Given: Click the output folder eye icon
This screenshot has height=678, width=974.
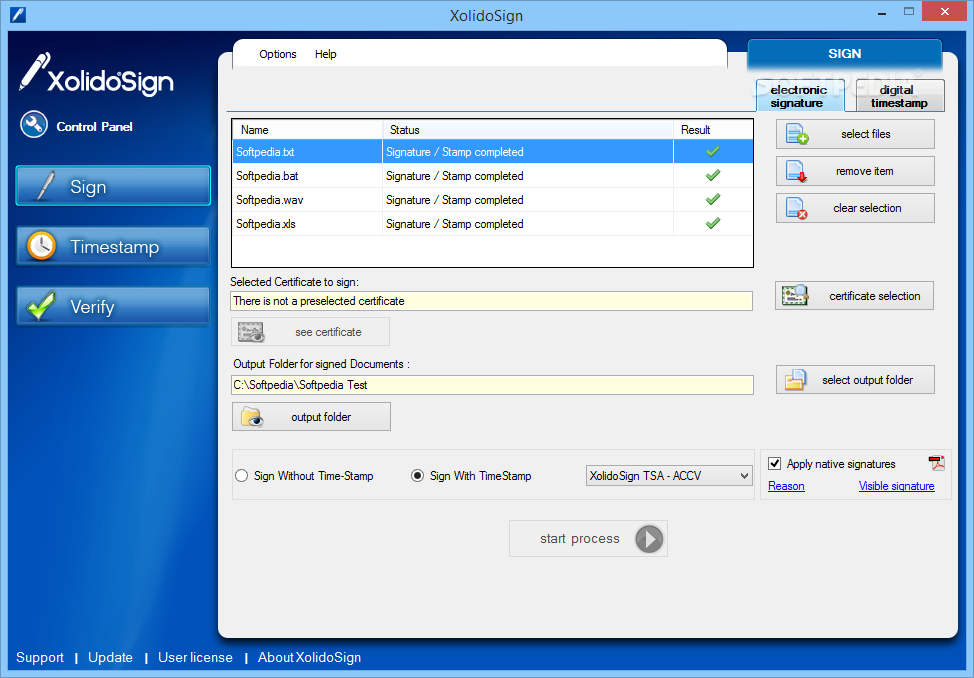Looking at the screenshot, I should (x=252, y=416).
